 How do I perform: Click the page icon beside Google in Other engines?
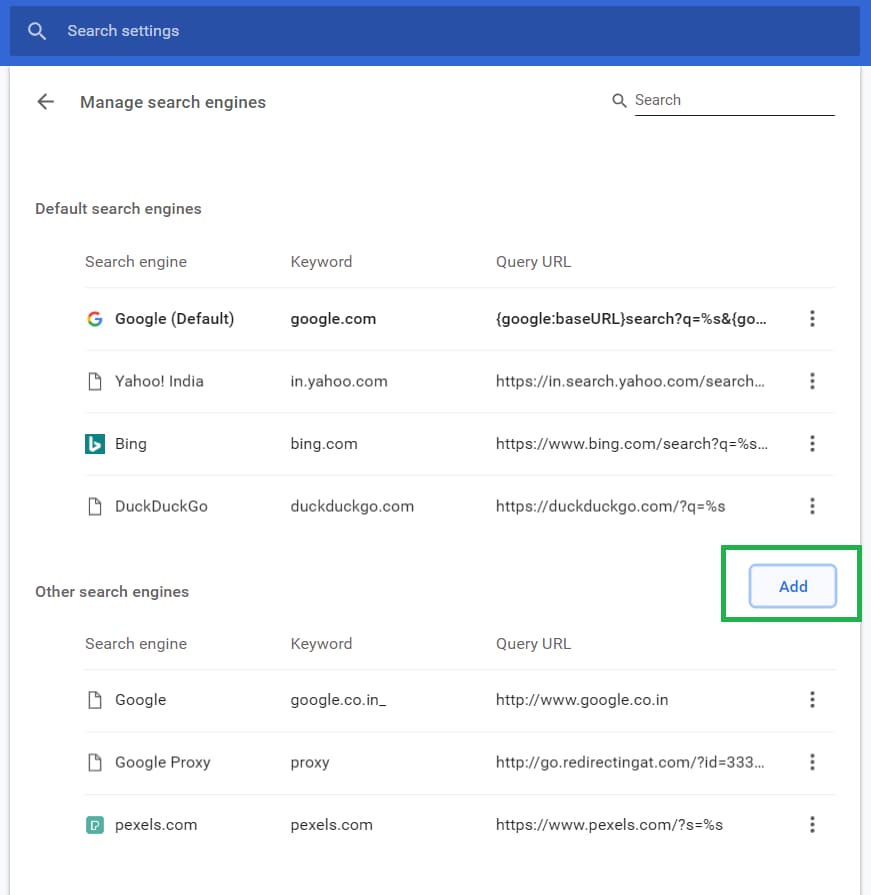click(95, 699)
